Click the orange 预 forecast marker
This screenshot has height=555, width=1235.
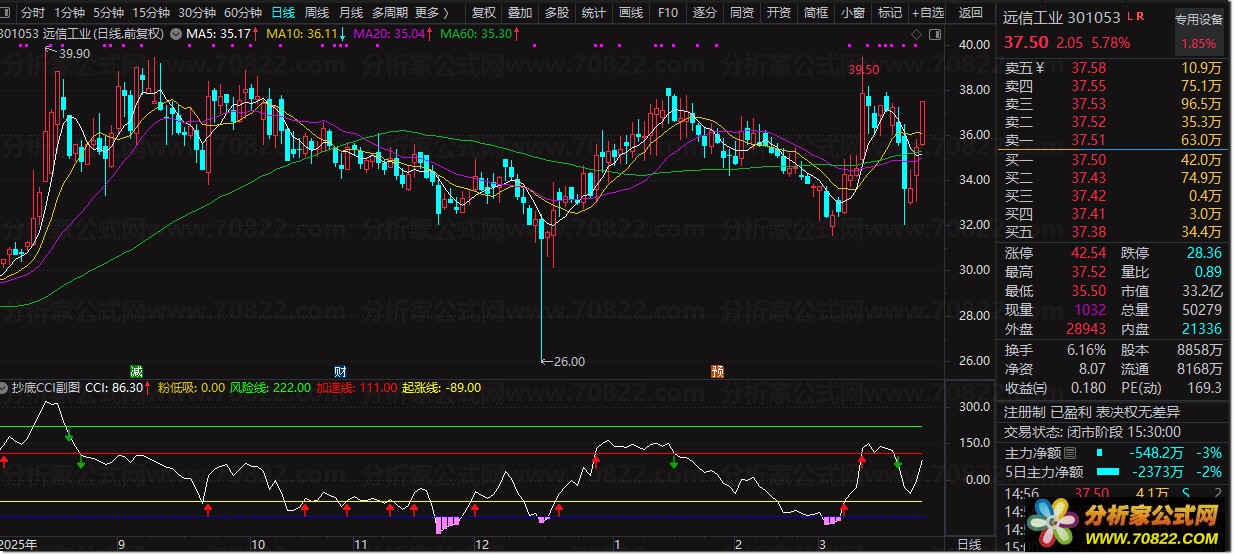point(717,370)
